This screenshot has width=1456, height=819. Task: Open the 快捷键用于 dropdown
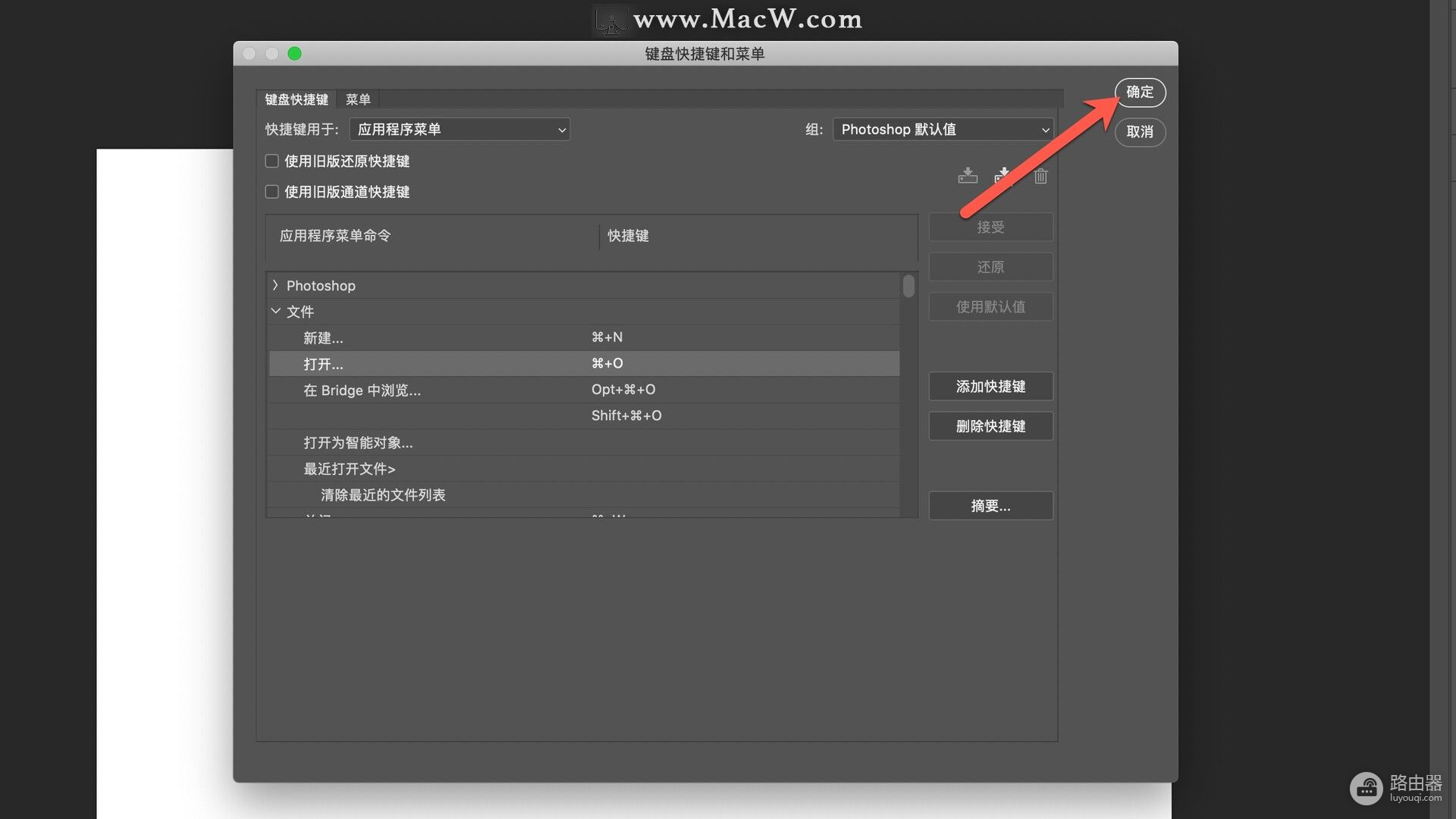click(460, 130)
